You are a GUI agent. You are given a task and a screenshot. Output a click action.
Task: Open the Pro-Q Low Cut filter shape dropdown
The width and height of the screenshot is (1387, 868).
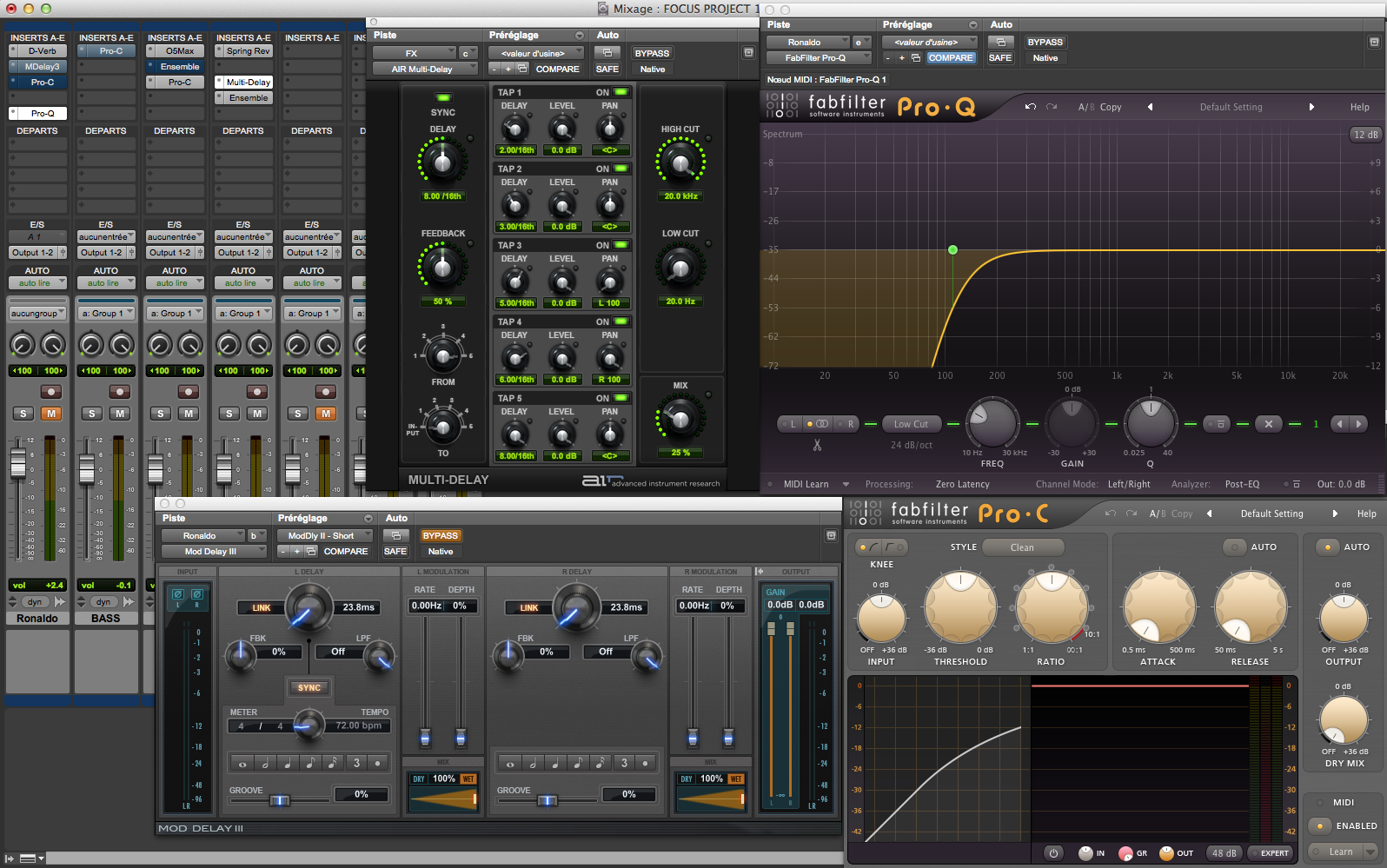[x=911, y=424]
